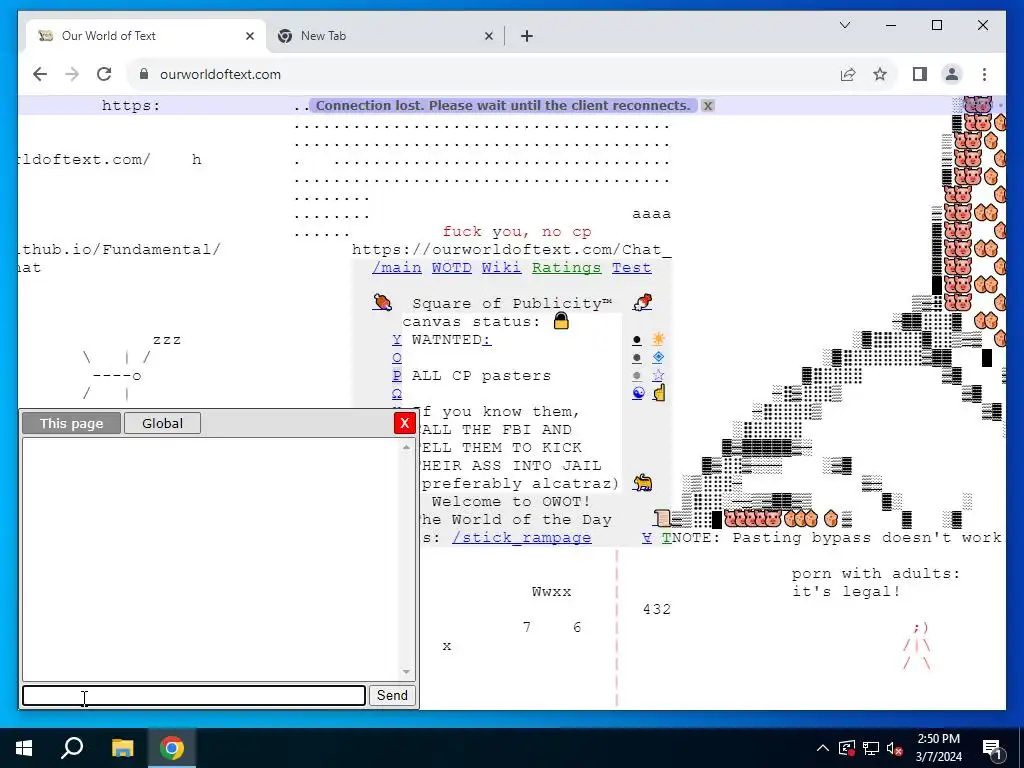This screenshot has height=768, width=1024.
Task: Click the yin-yang symbol link
Action: tap(639, 392)
